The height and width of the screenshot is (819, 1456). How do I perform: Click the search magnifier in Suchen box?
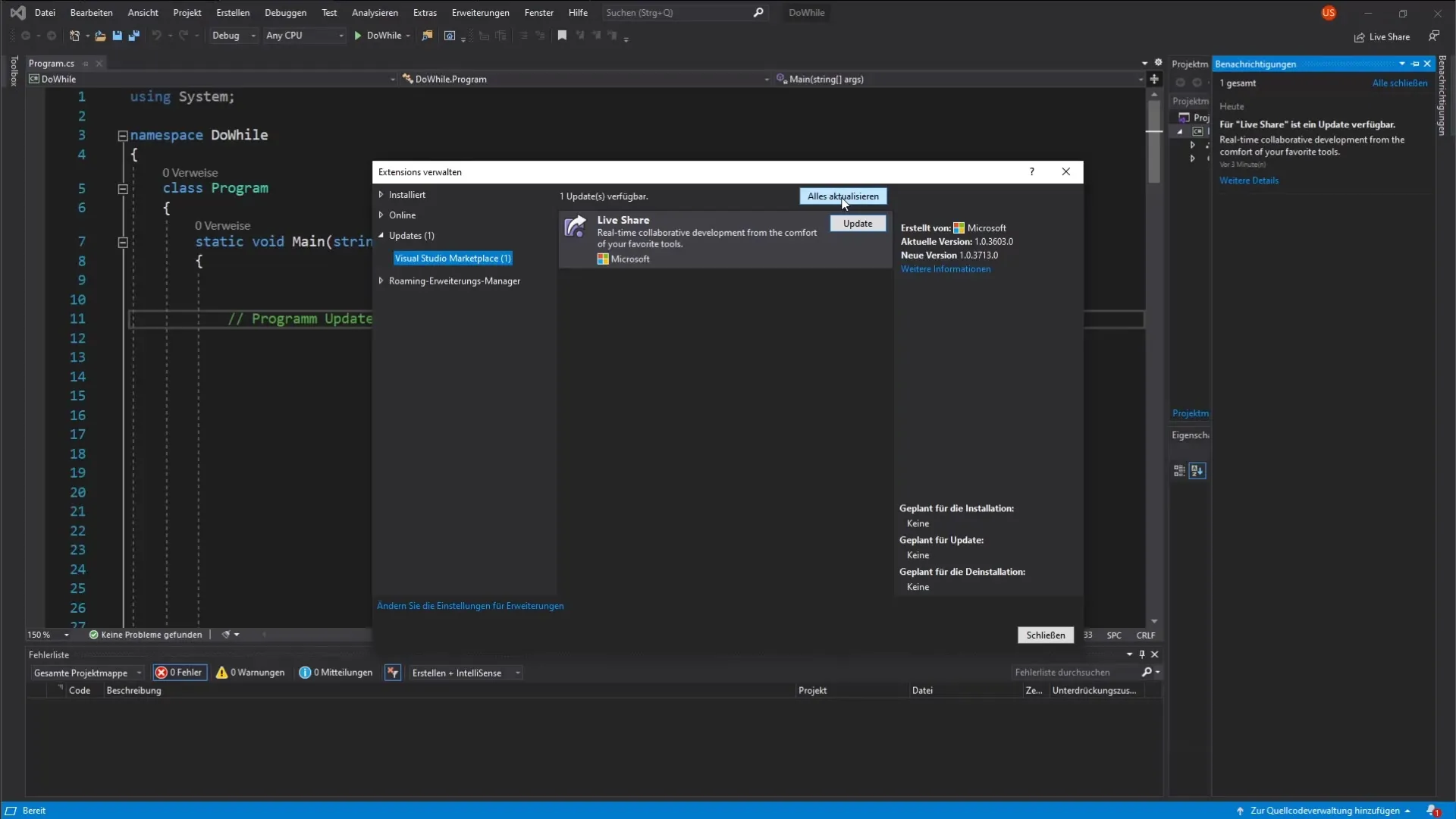click(758, 13)
